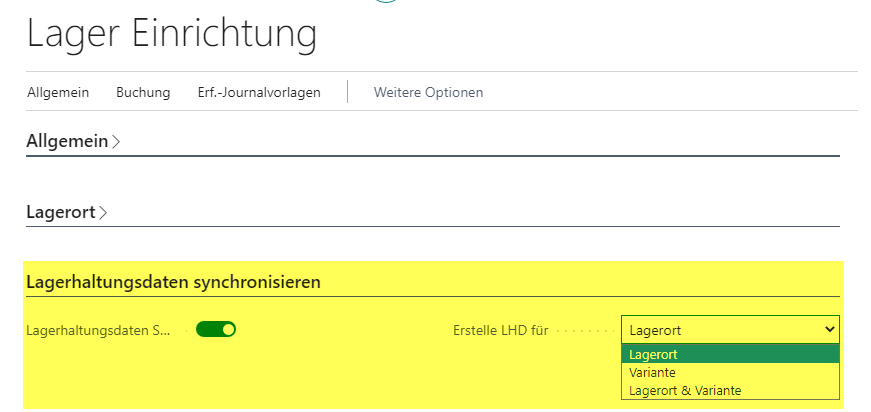Screen dimensions: 871x412
Task: Open the Erf.-Journalvorlagen menu
Action: [x=259, y=92]
